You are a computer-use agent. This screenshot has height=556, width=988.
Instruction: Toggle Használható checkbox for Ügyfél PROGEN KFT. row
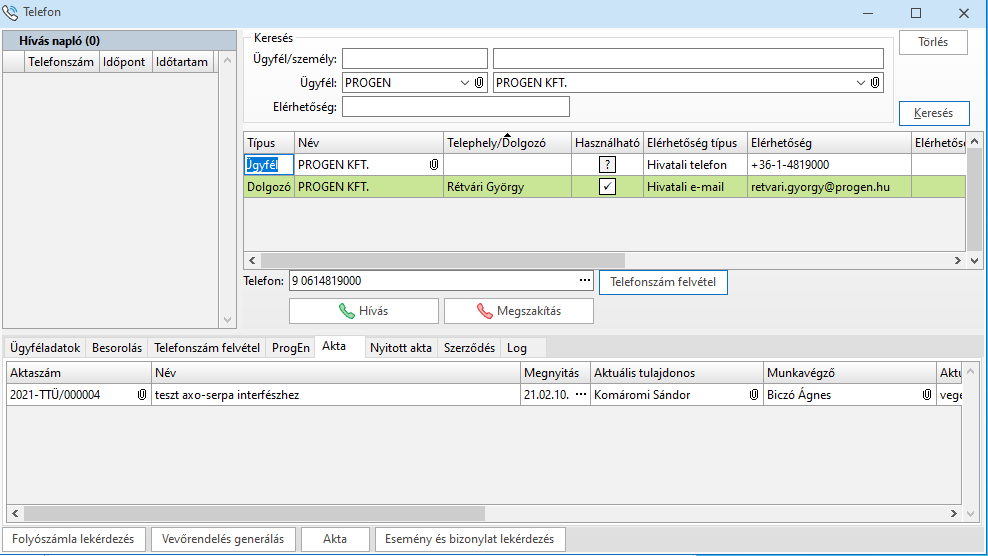point(607,165)
